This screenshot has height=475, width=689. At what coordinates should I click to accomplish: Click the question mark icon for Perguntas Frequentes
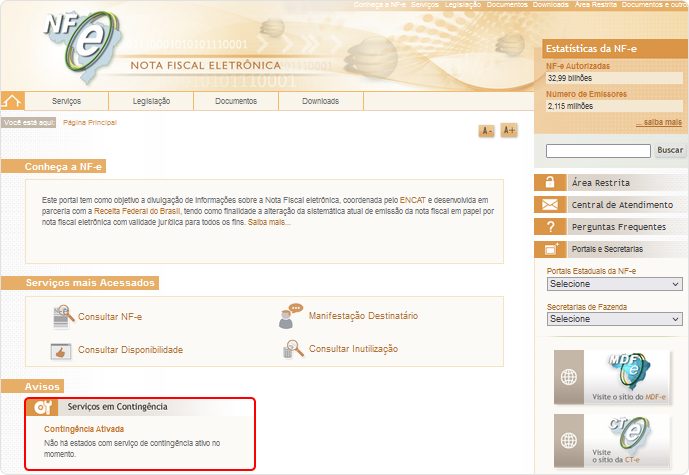tap(550, 227)
